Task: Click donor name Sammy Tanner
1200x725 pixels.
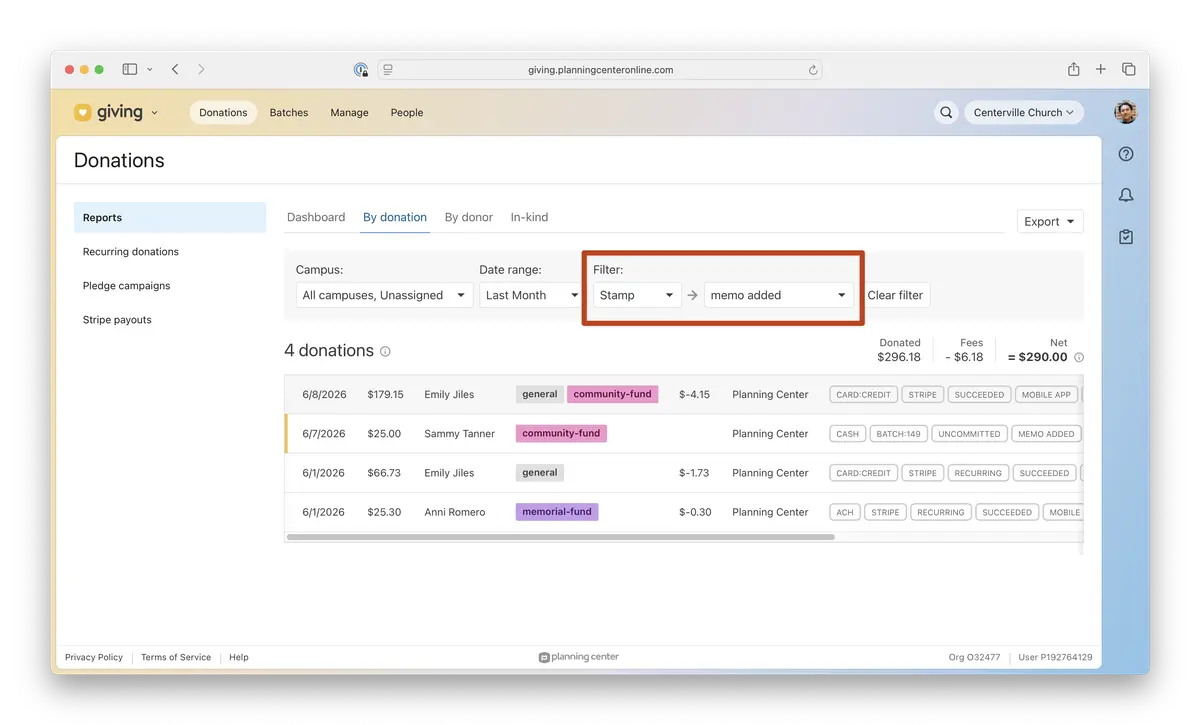Action: pos(459,434)
